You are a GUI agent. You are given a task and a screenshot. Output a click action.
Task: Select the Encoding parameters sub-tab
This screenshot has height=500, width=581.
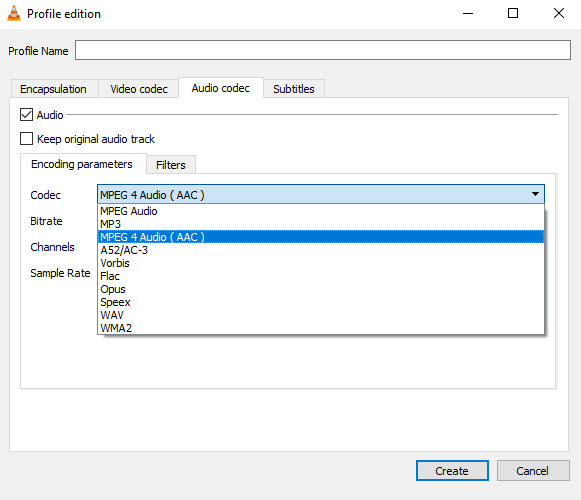[x=82, y=164]
